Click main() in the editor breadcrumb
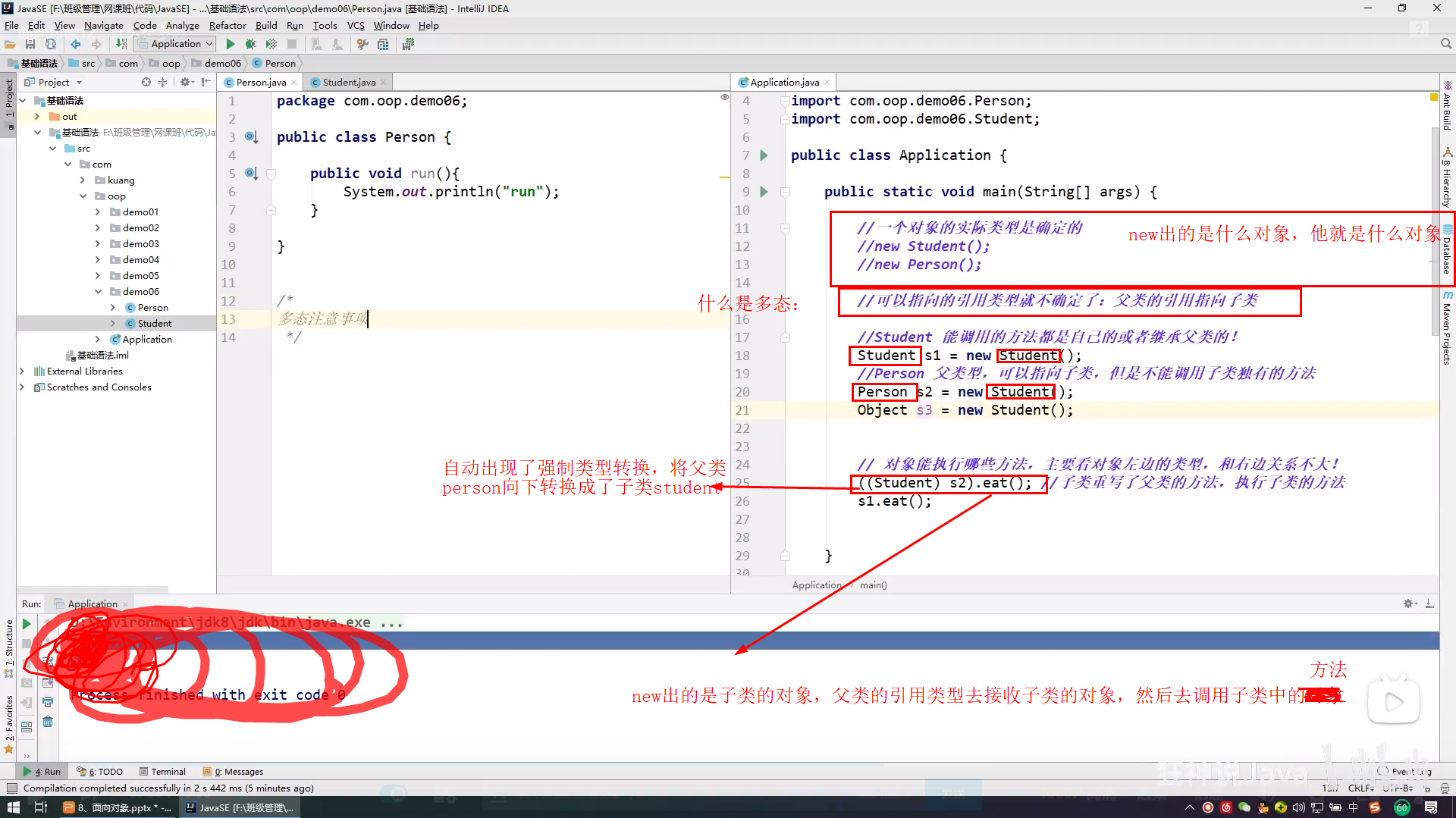The image size is (1456, 818). click(x=873, y=585)
